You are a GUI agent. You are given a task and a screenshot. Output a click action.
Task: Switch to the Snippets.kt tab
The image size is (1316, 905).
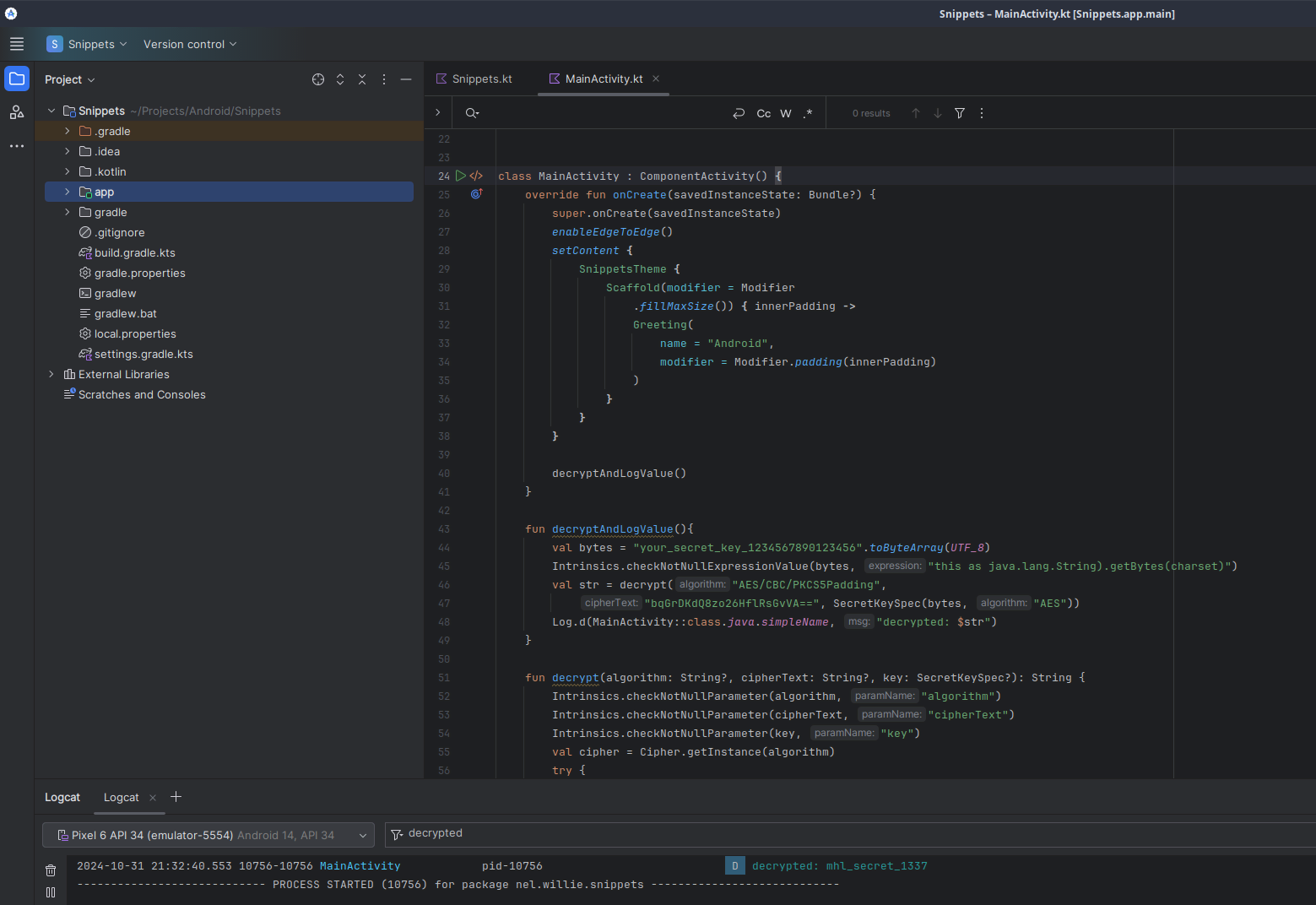[474, 79]
